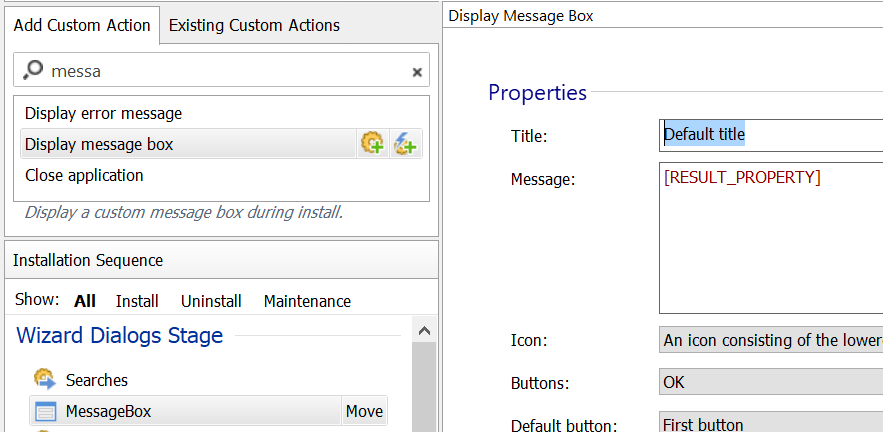Open the Add Custom Action tab
883x432 pixels.
point(82,25)
